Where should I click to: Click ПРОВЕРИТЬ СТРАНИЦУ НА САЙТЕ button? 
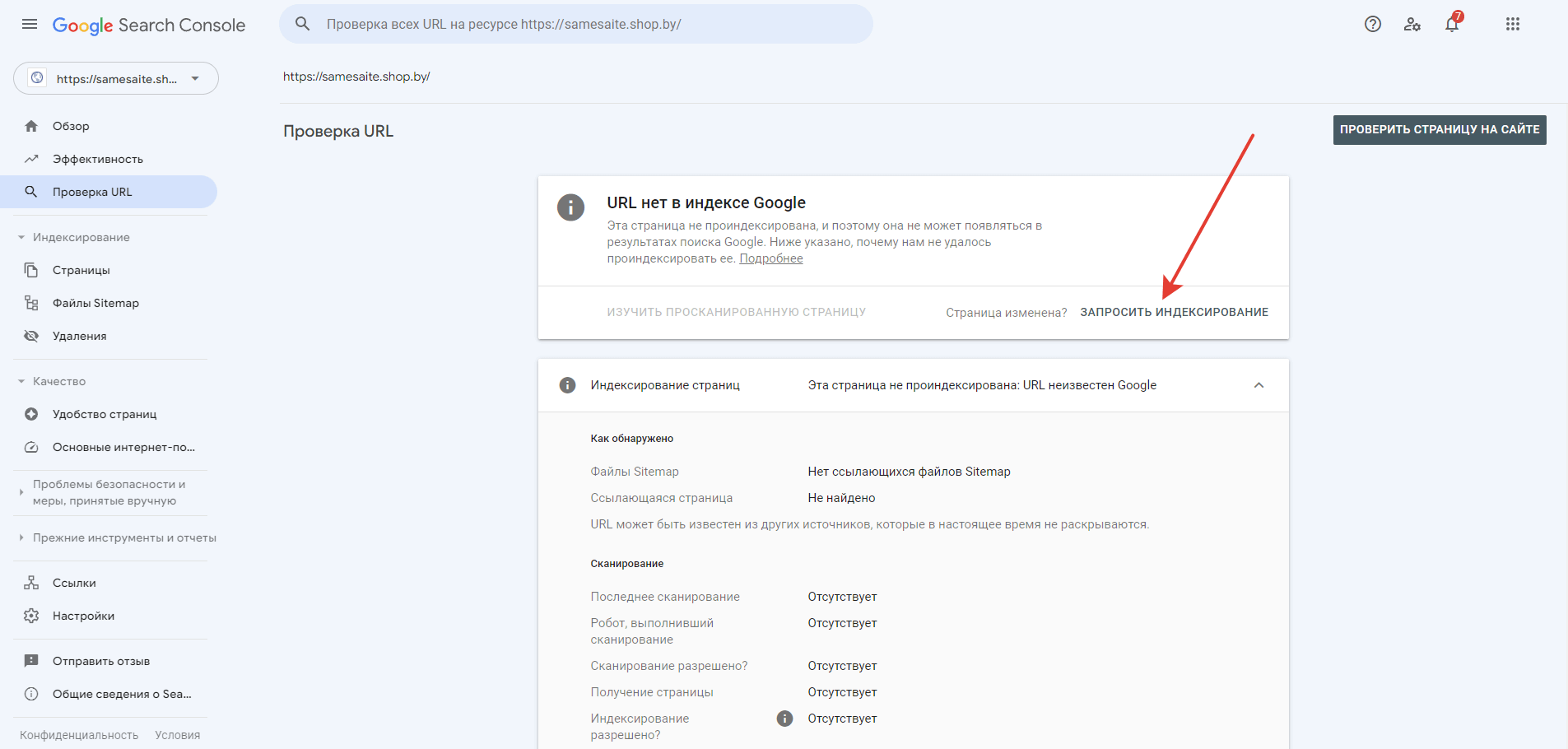pos(1440,130)
